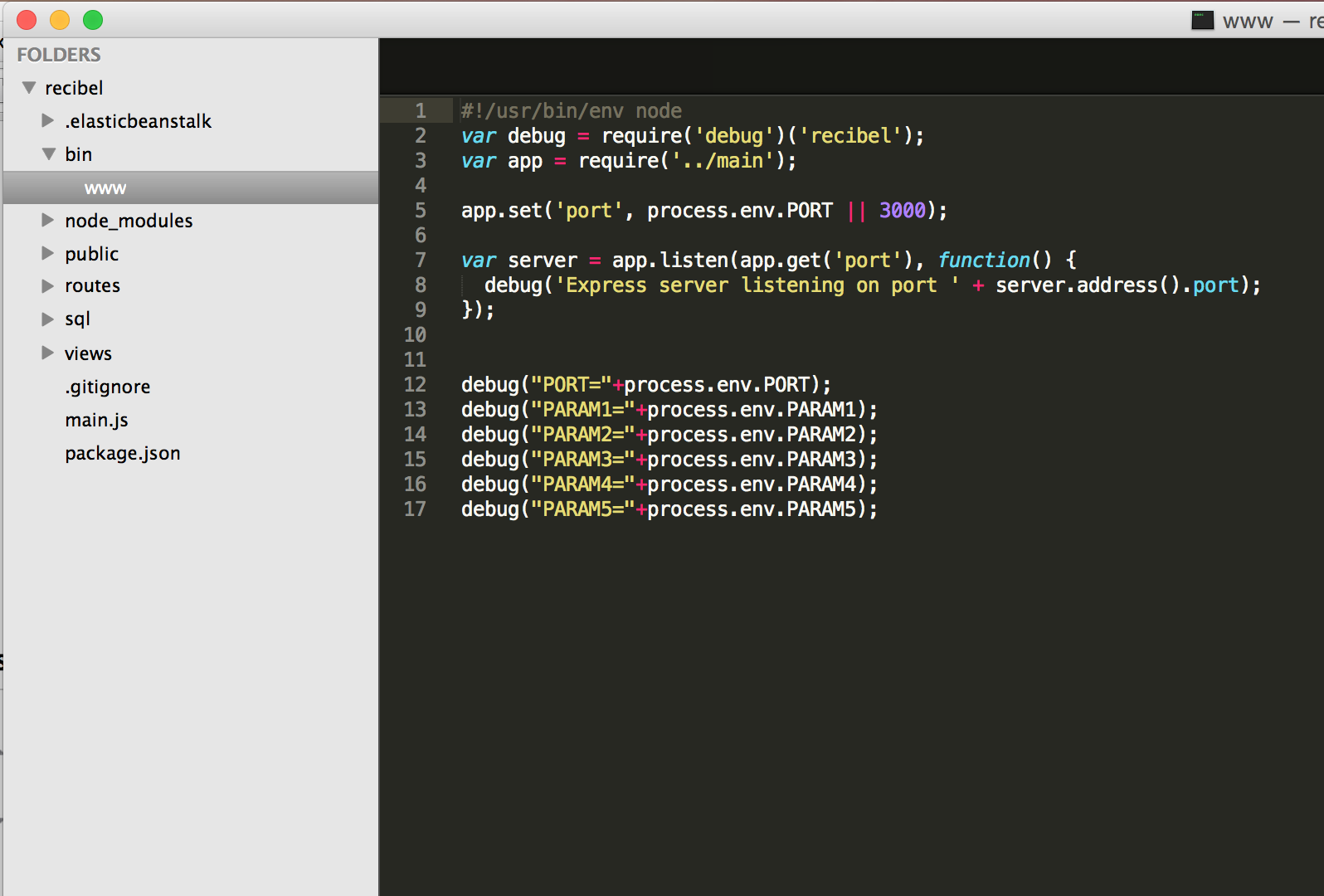The height and width of the screenshot is (896, 1324).
Task: Select the public folder label
Action: (92, 254)
